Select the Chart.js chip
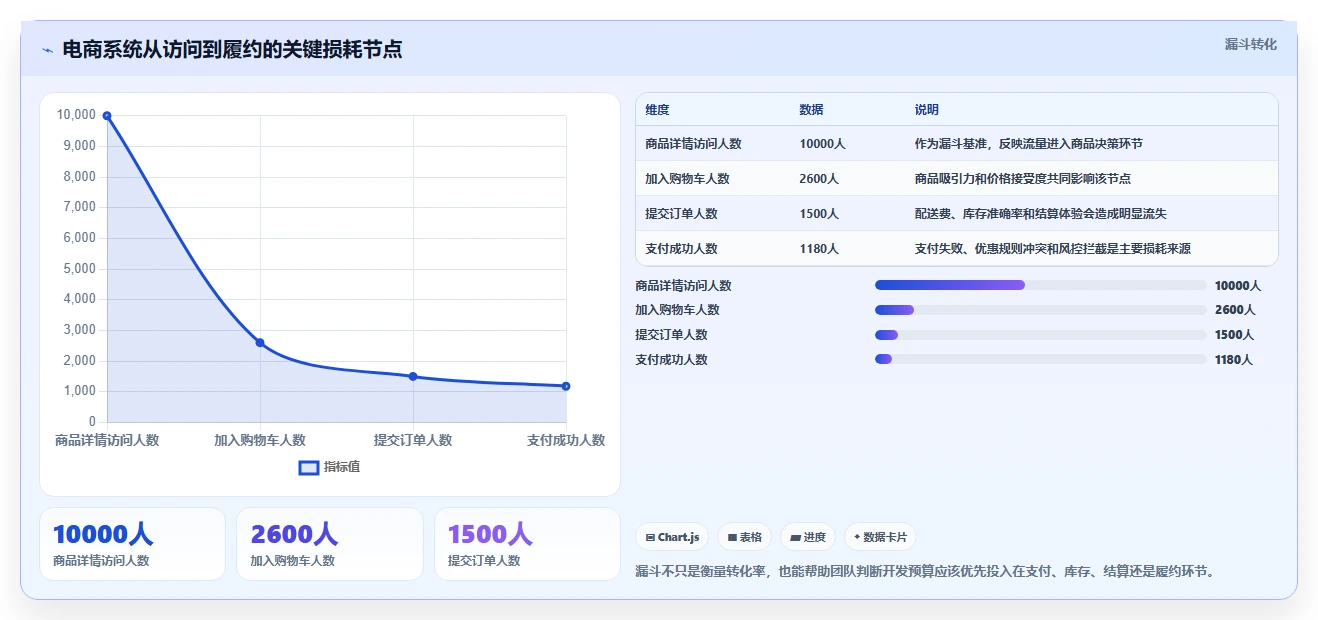1318x620 pixels. tap(672, 537)
